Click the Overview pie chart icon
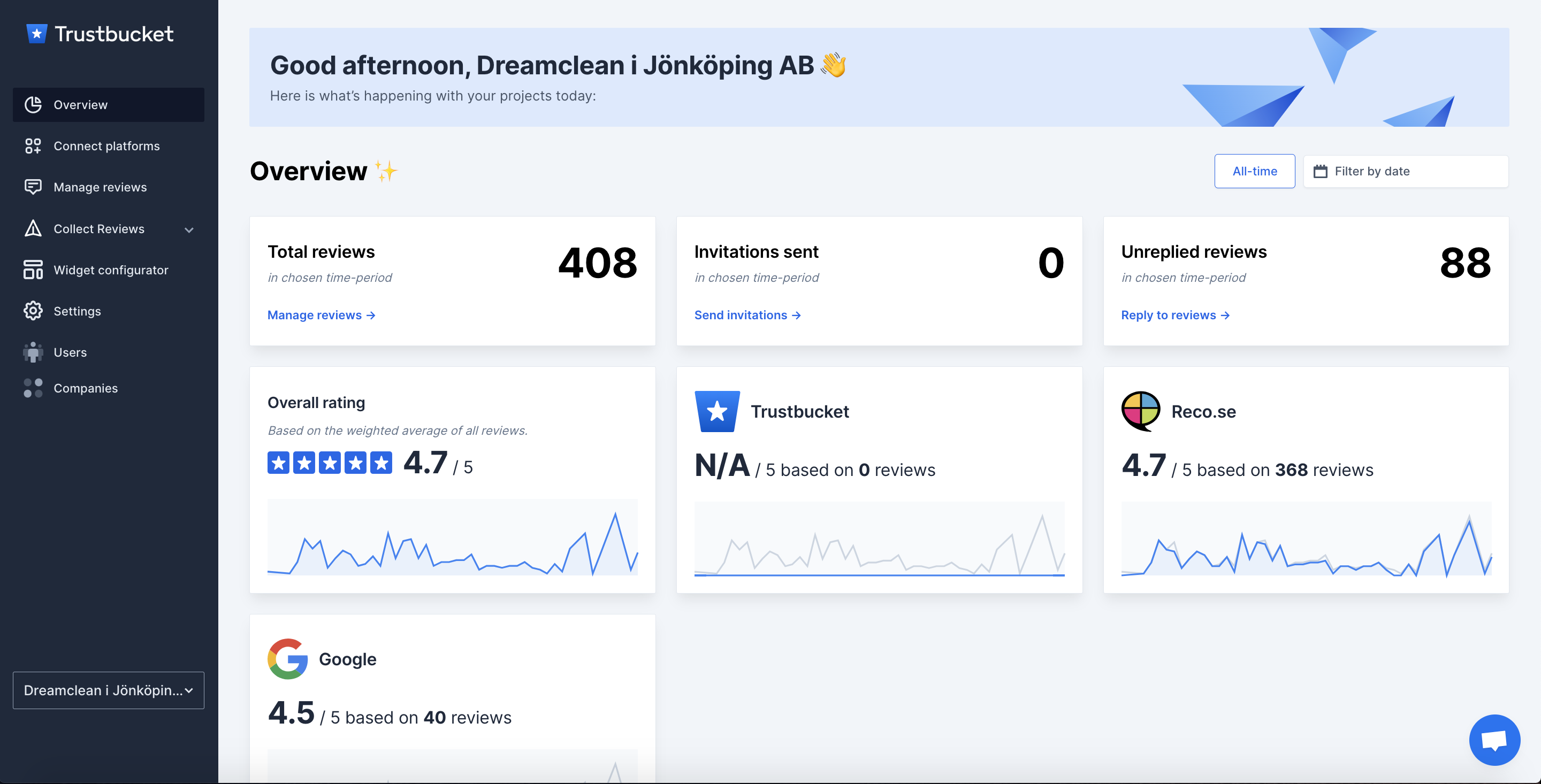This screenshot has width=1541, height=784. [33, 105]
